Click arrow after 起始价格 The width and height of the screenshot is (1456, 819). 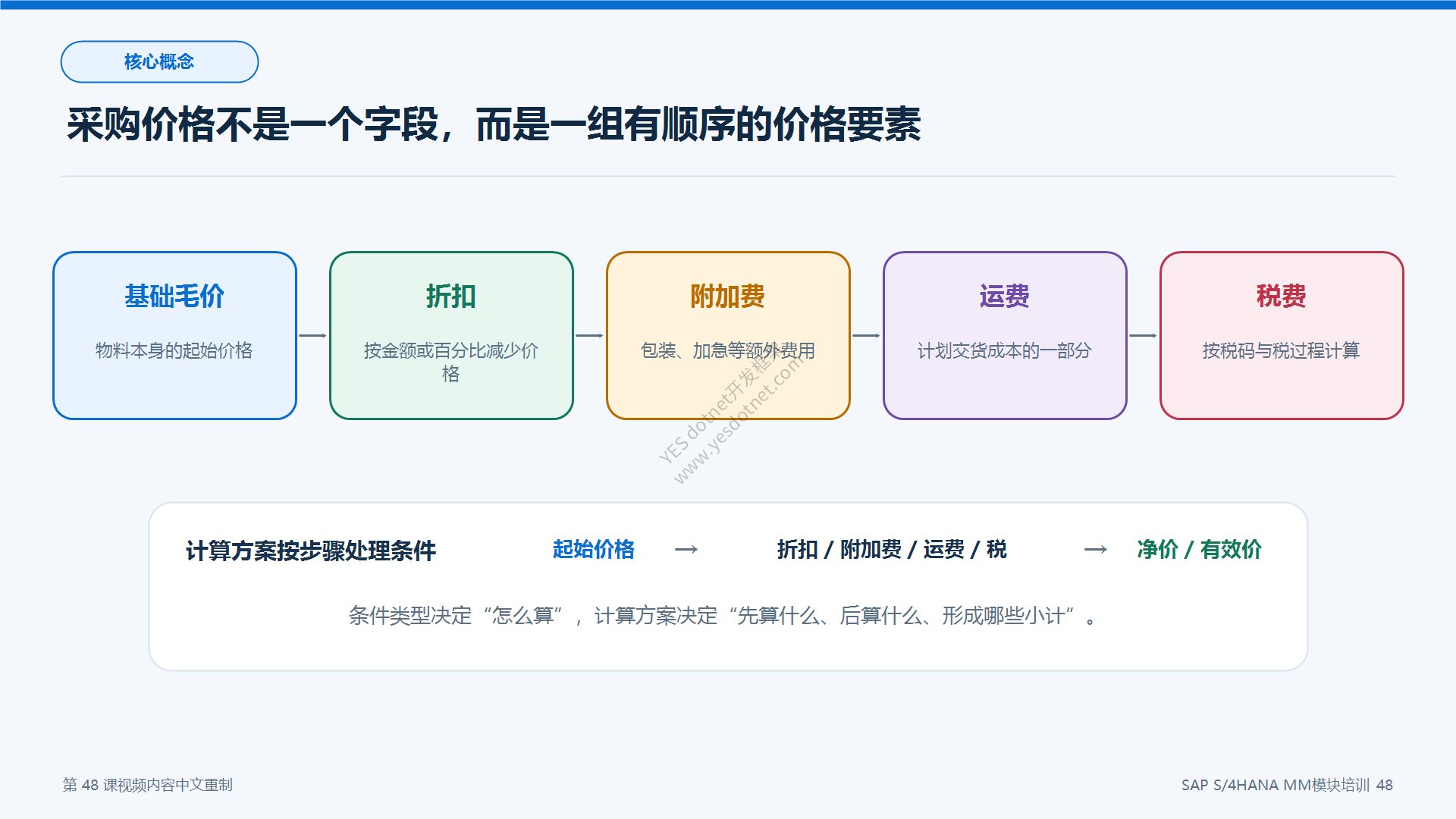tap(686, 549)
